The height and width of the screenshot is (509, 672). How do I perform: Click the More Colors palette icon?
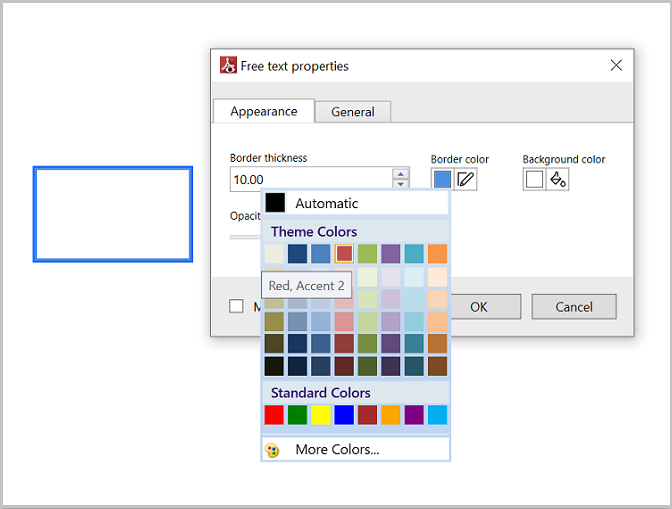coord(272,450)
